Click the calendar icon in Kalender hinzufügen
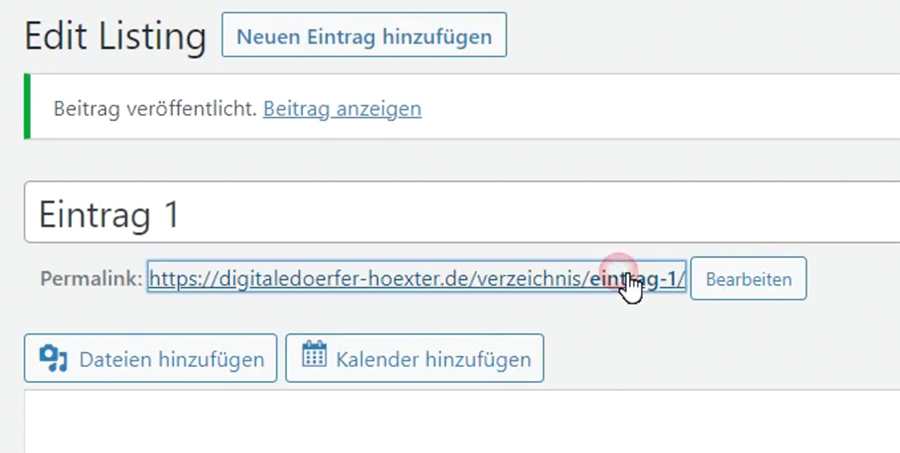Screen dimensions: 900x453 (x=314, y=357)
